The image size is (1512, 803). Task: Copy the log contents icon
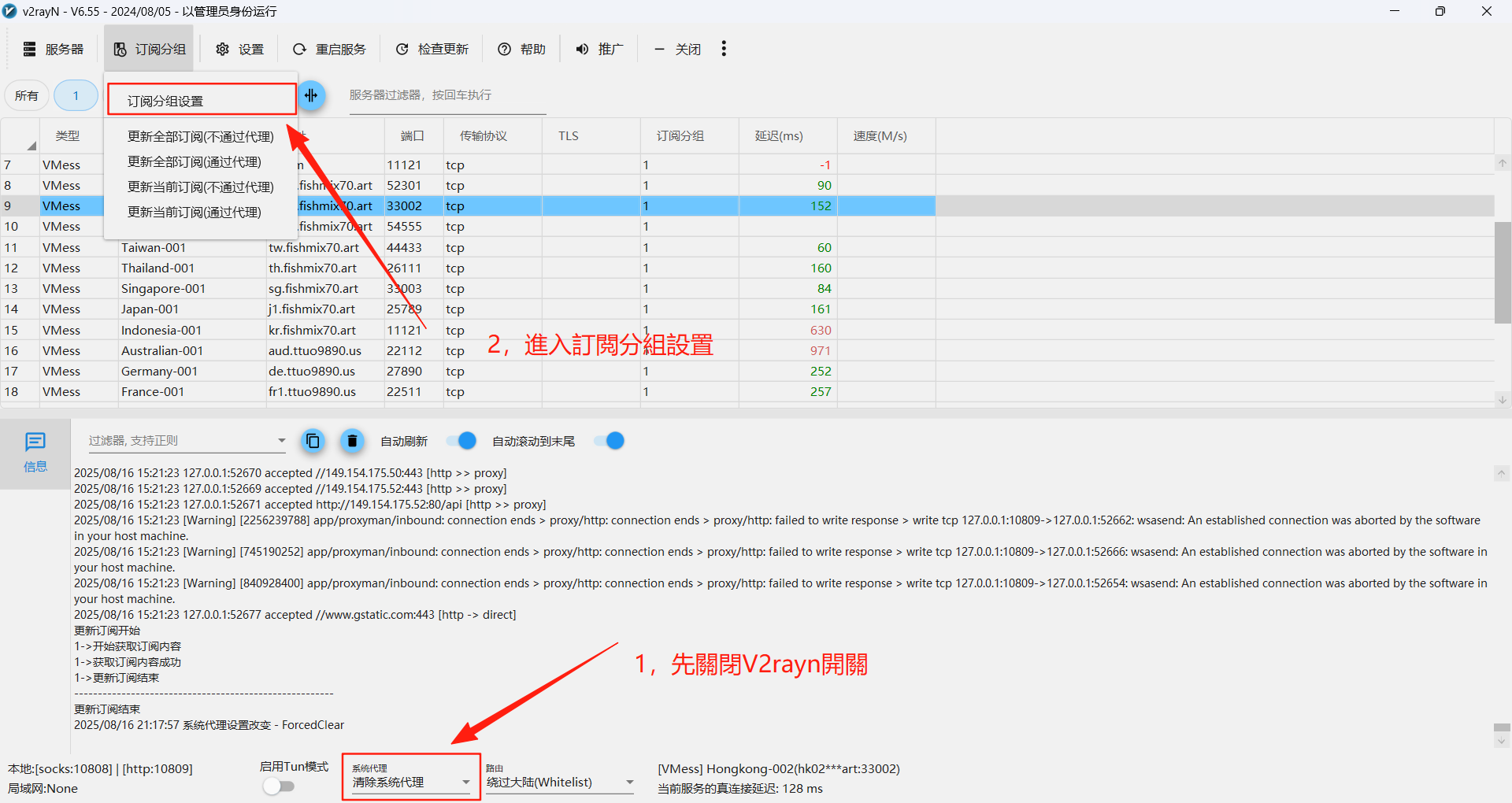click(313, 441)
